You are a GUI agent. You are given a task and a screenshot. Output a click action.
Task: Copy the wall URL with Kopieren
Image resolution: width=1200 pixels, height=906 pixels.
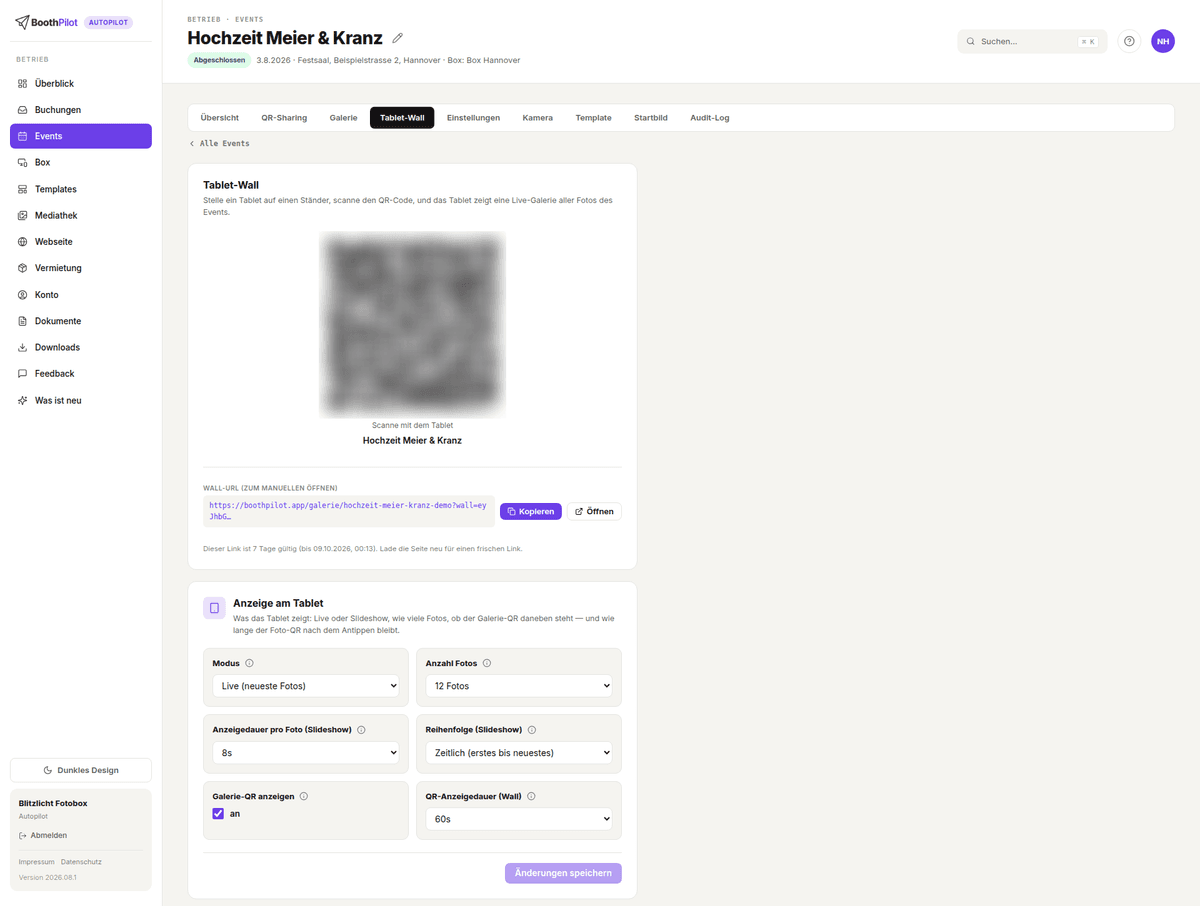pyautogui.click(x=531, y=511)
